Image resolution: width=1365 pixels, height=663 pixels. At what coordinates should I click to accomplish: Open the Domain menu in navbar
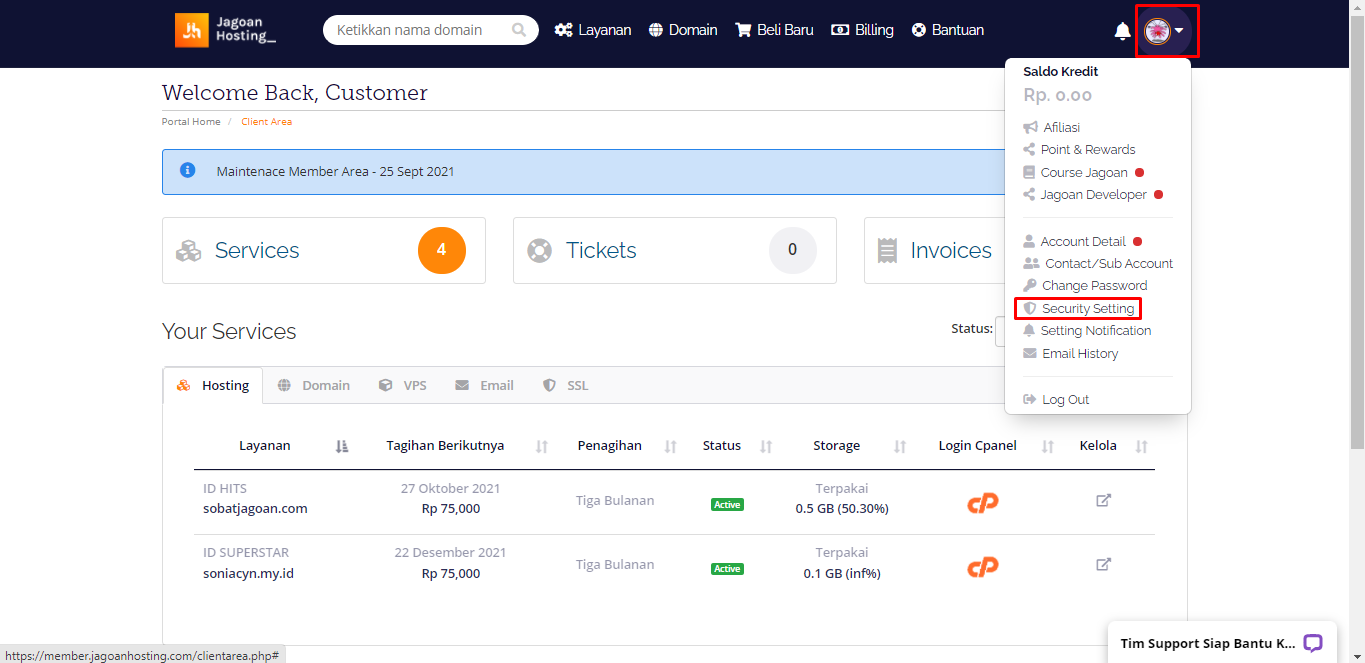683,30
